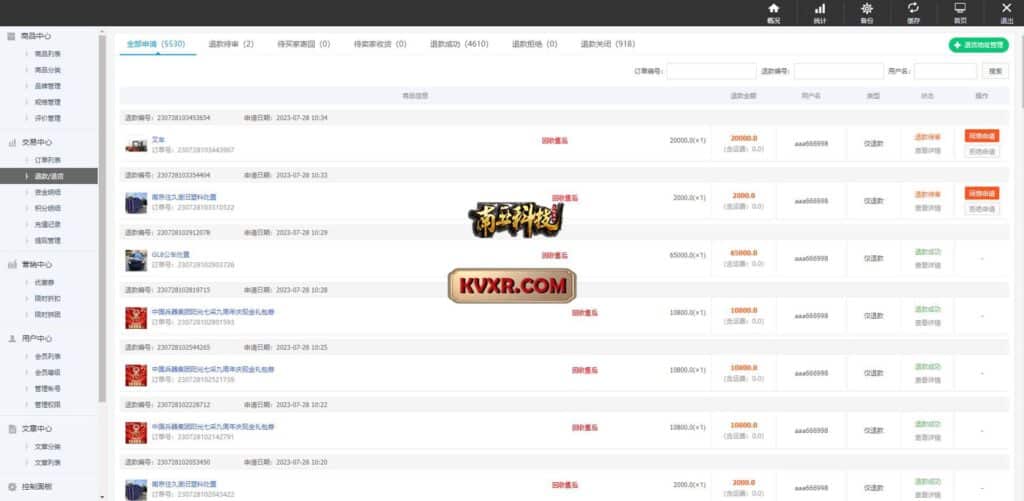Screen dimensions: 1024x501
Task: Click product thumbnail in the 10:20 refund row
Action: (136, 490)
